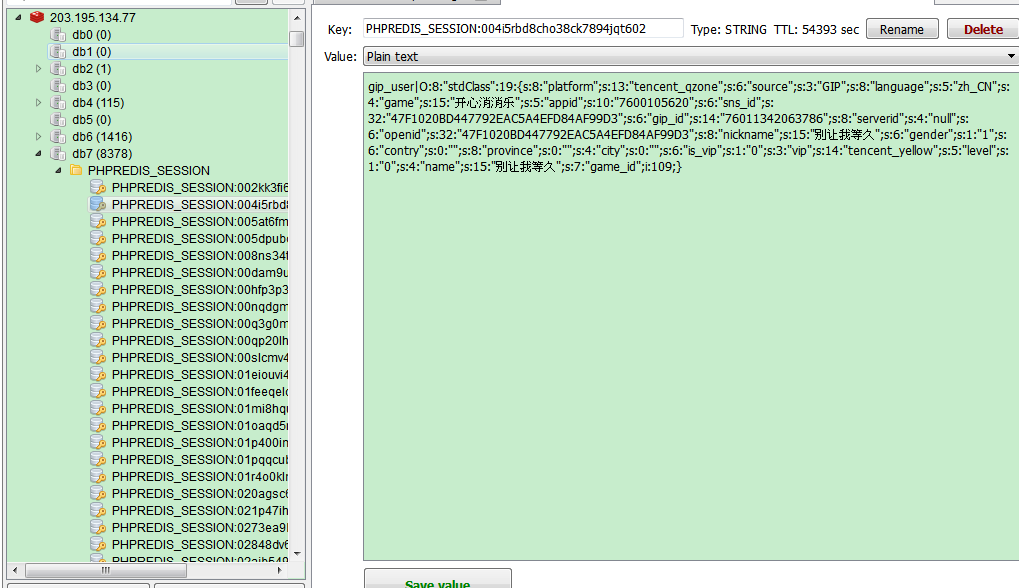Click the tree's horizontal scrollbar thumb

tap(106, 570)
